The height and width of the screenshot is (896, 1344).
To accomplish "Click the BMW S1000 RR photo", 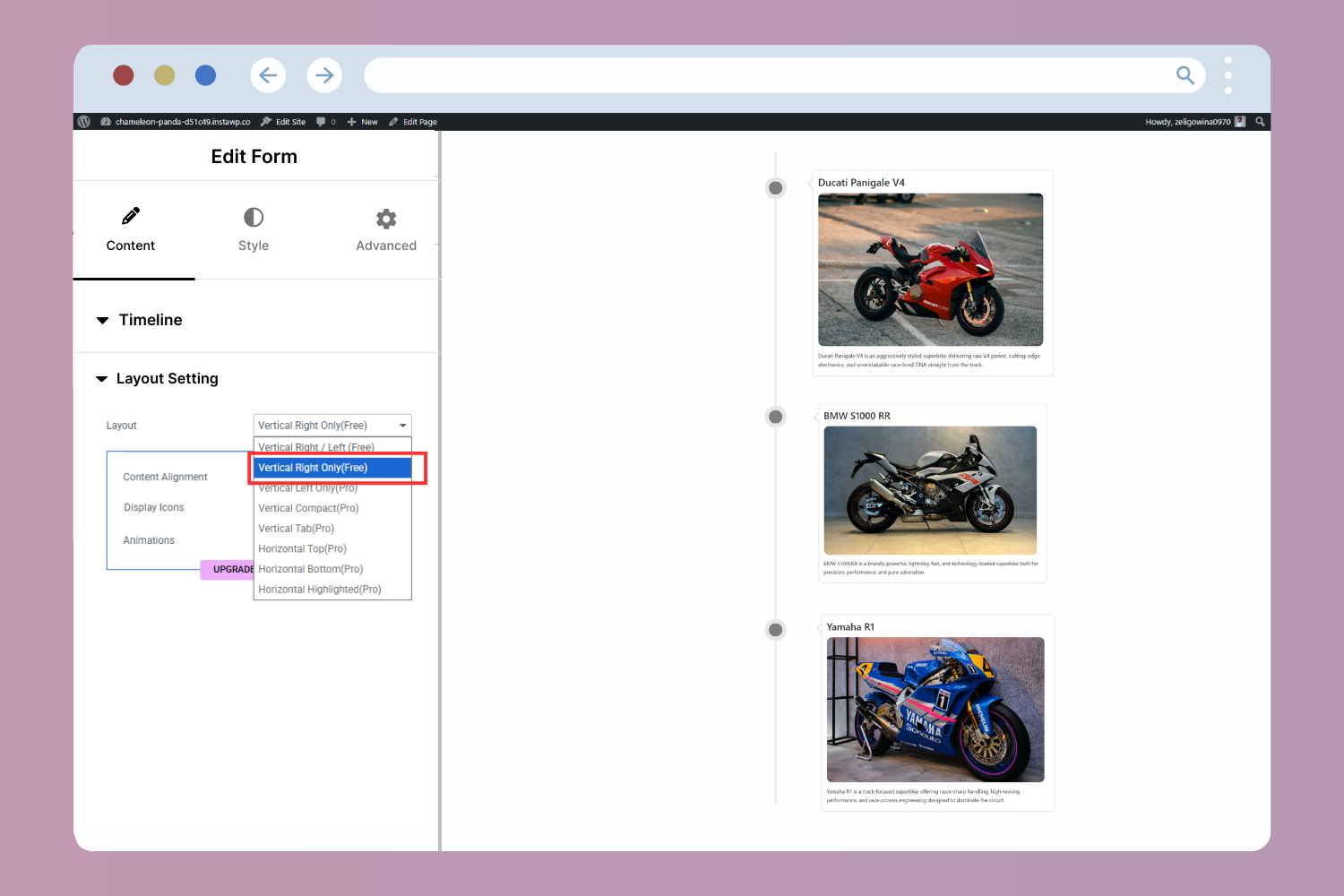I will (930, 490).
